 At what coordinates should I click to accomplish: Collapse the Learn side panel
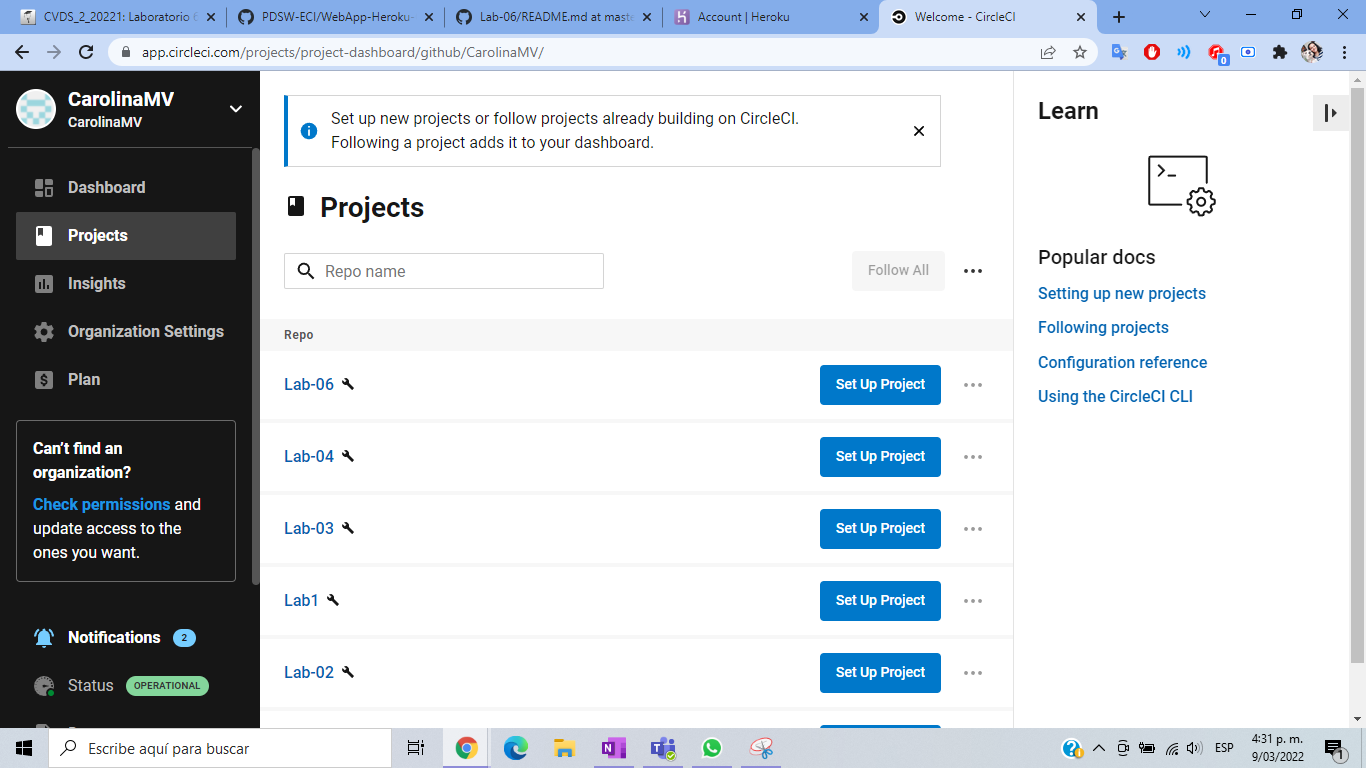(x=1331, y=113)
